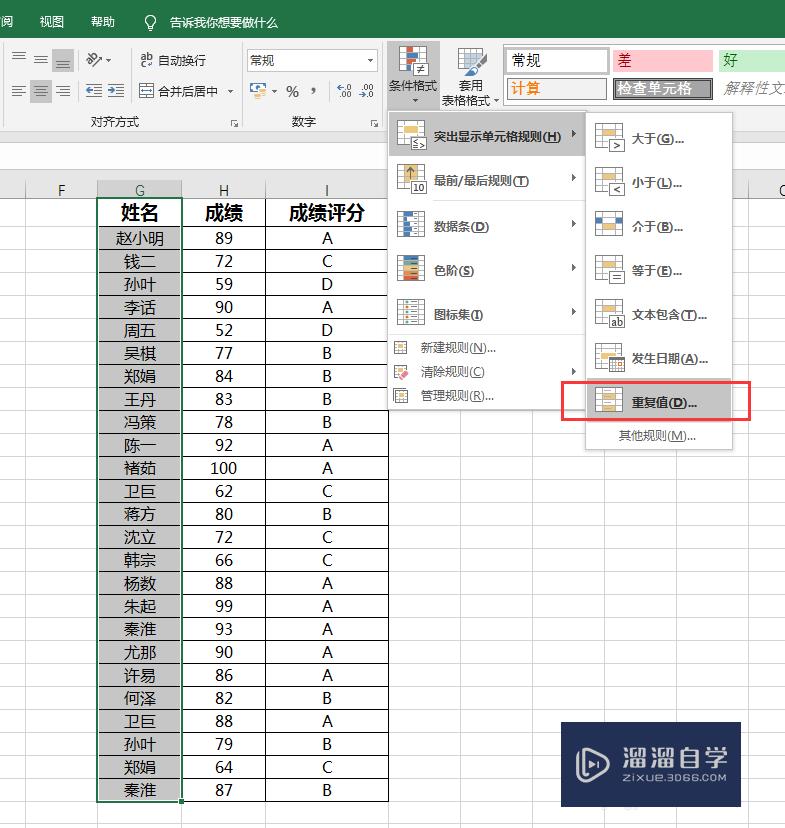Select column H header
This screenshot has height=828, width=785.
[224, 189]
